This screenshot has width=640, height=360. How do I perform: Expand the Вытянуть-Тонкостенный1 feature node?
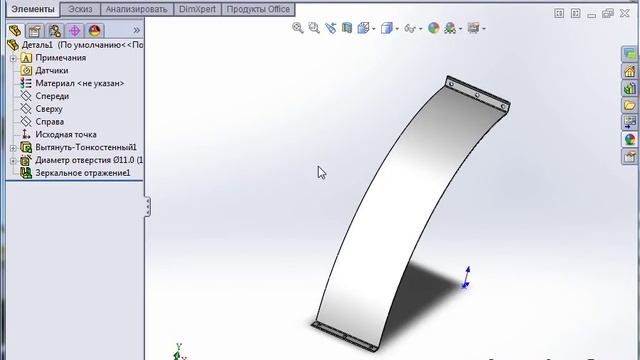(13, 148)
